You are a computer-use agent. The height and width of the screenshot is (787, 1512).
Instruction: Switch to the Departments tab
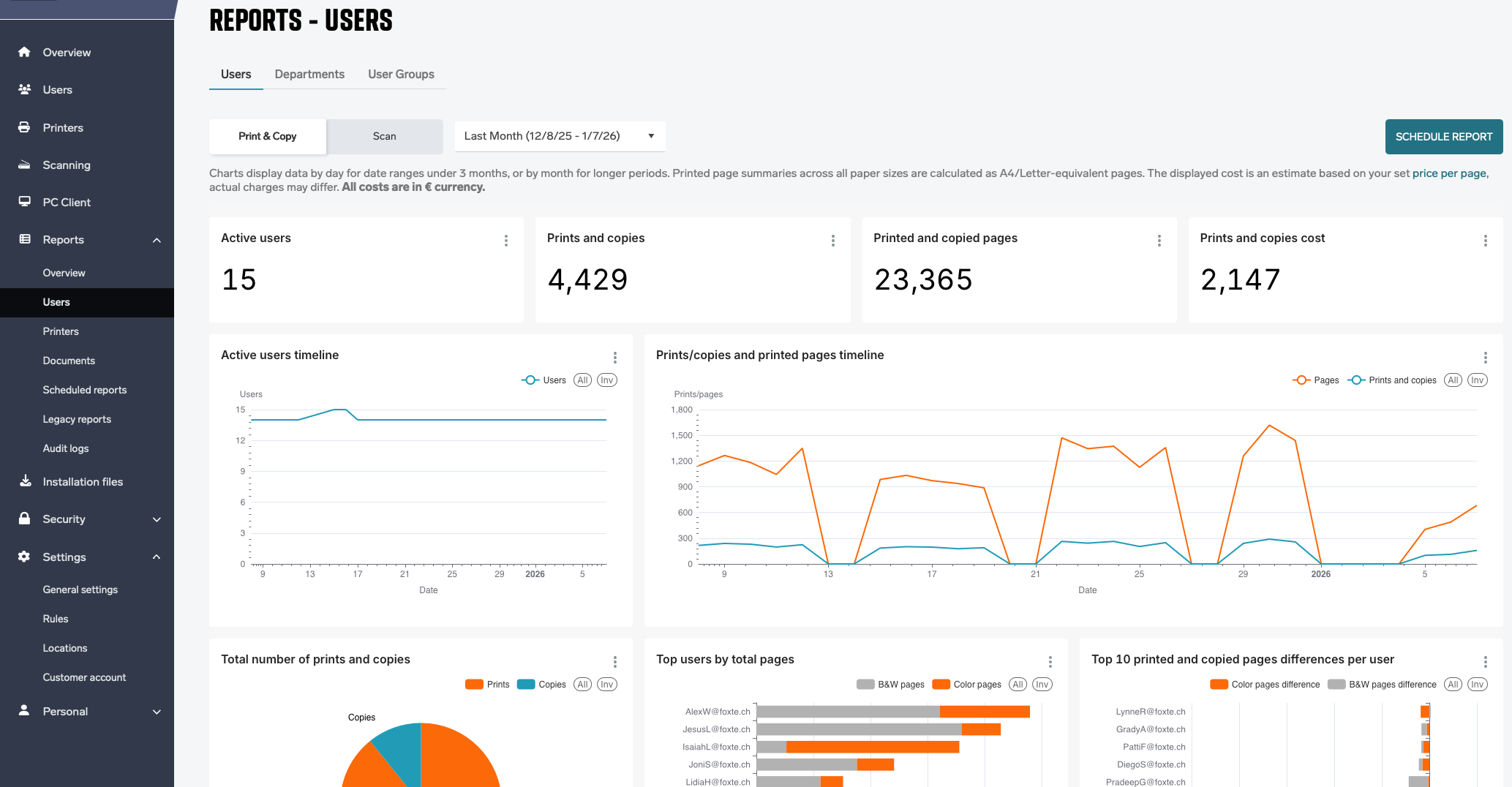click(x=309, y=75)
